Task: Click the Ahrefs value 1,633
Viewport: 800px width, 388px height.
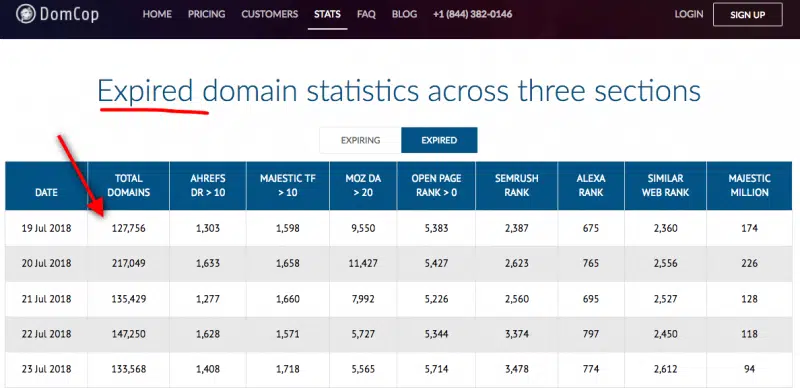Action: point(208,263)
